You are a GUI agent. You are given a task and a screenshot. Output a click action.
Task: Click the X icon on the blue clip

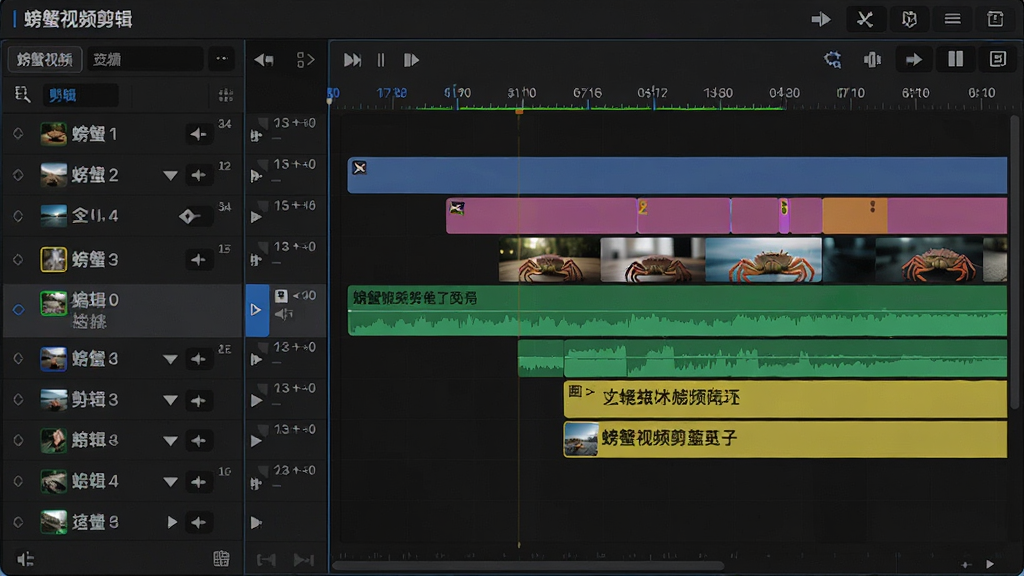(x=359, y=168)
